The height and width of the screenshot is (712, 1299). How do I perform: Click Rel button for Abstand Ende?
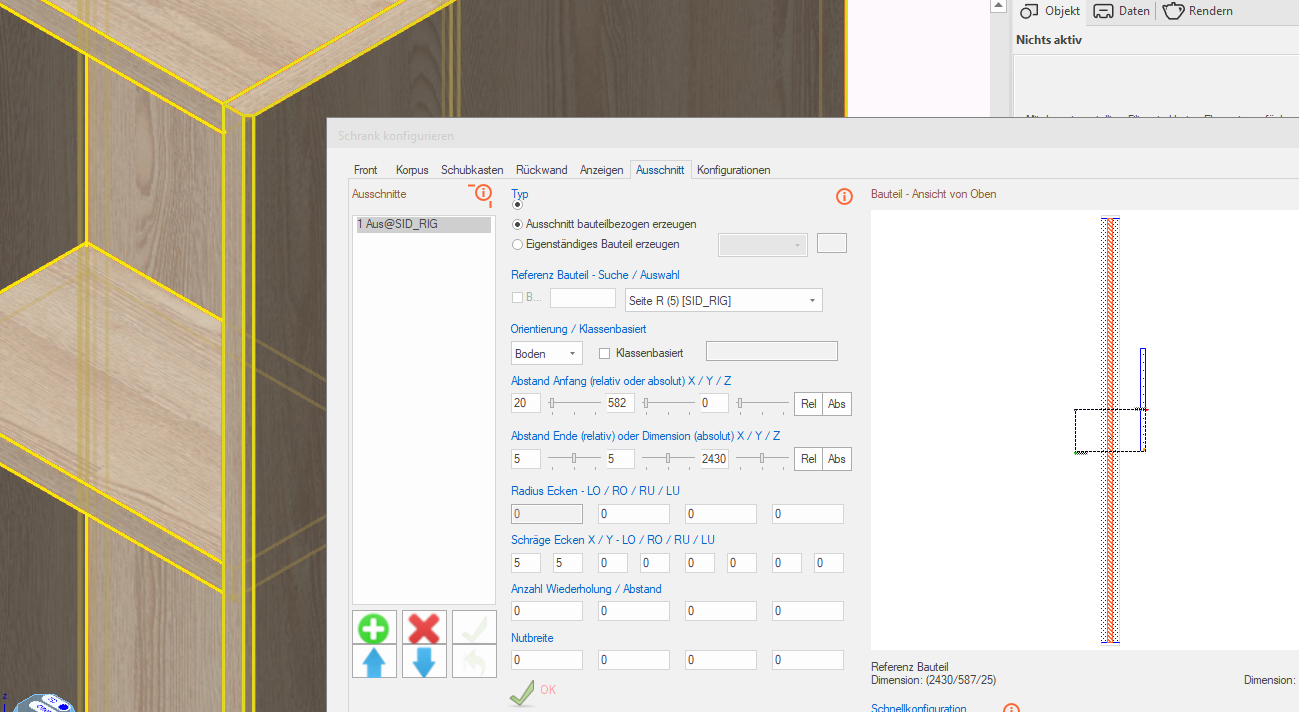(x=808, y=459)
